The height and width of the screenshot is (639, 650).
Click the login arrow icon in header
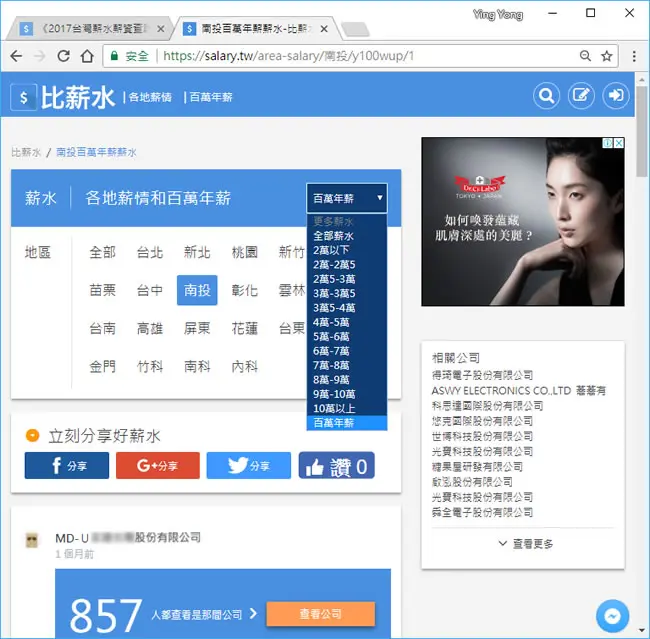(616, 96)
